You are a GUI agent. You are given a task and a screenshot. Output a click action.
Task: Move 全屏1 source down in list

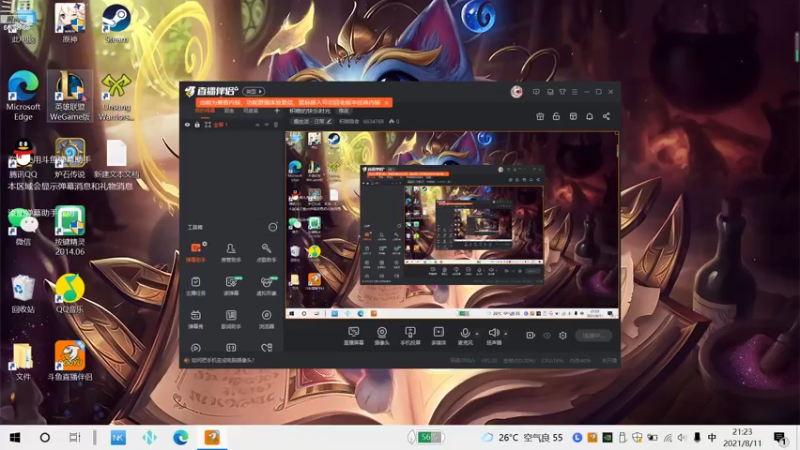pos(266,124)
